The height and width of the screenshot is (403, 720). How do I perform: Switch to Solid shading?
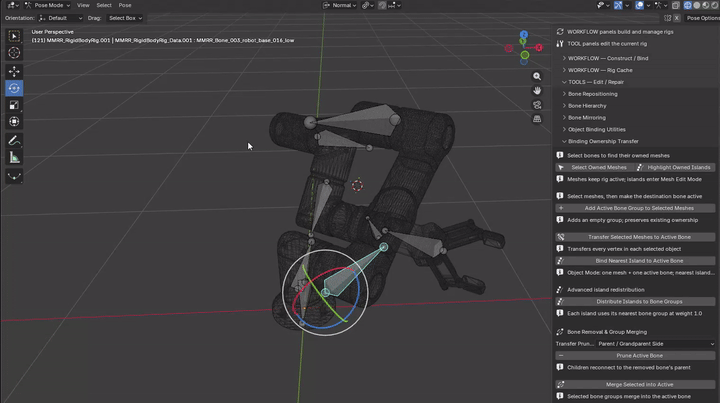[x=697, y=5]
